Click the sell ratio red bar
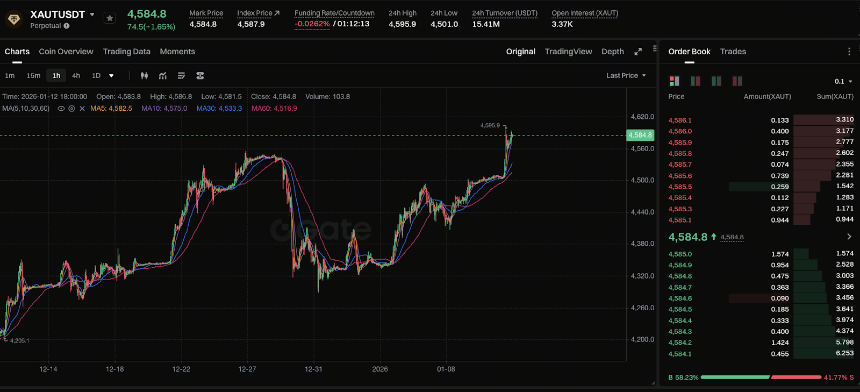The width and height of the screenshot is (860, 392). coord(796,377)
